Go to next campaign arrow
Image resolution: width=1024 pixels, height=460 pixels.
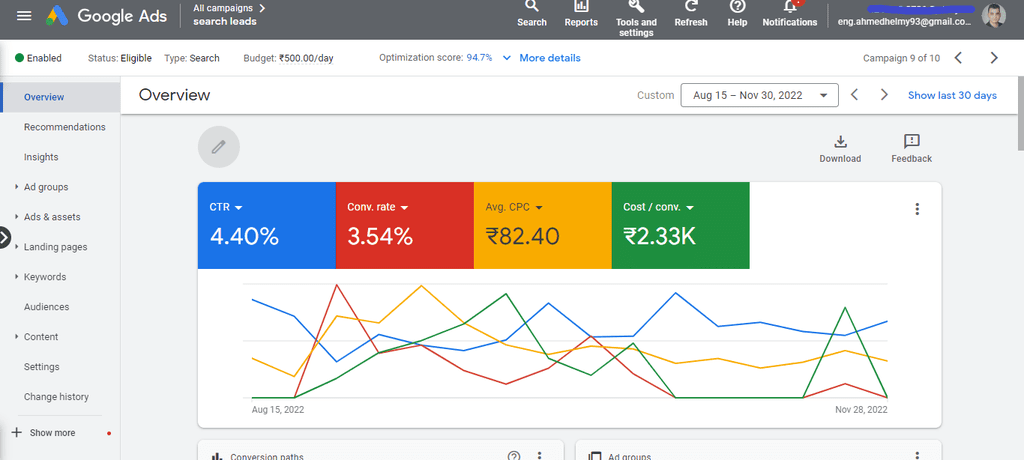click(x=994, y=58)
